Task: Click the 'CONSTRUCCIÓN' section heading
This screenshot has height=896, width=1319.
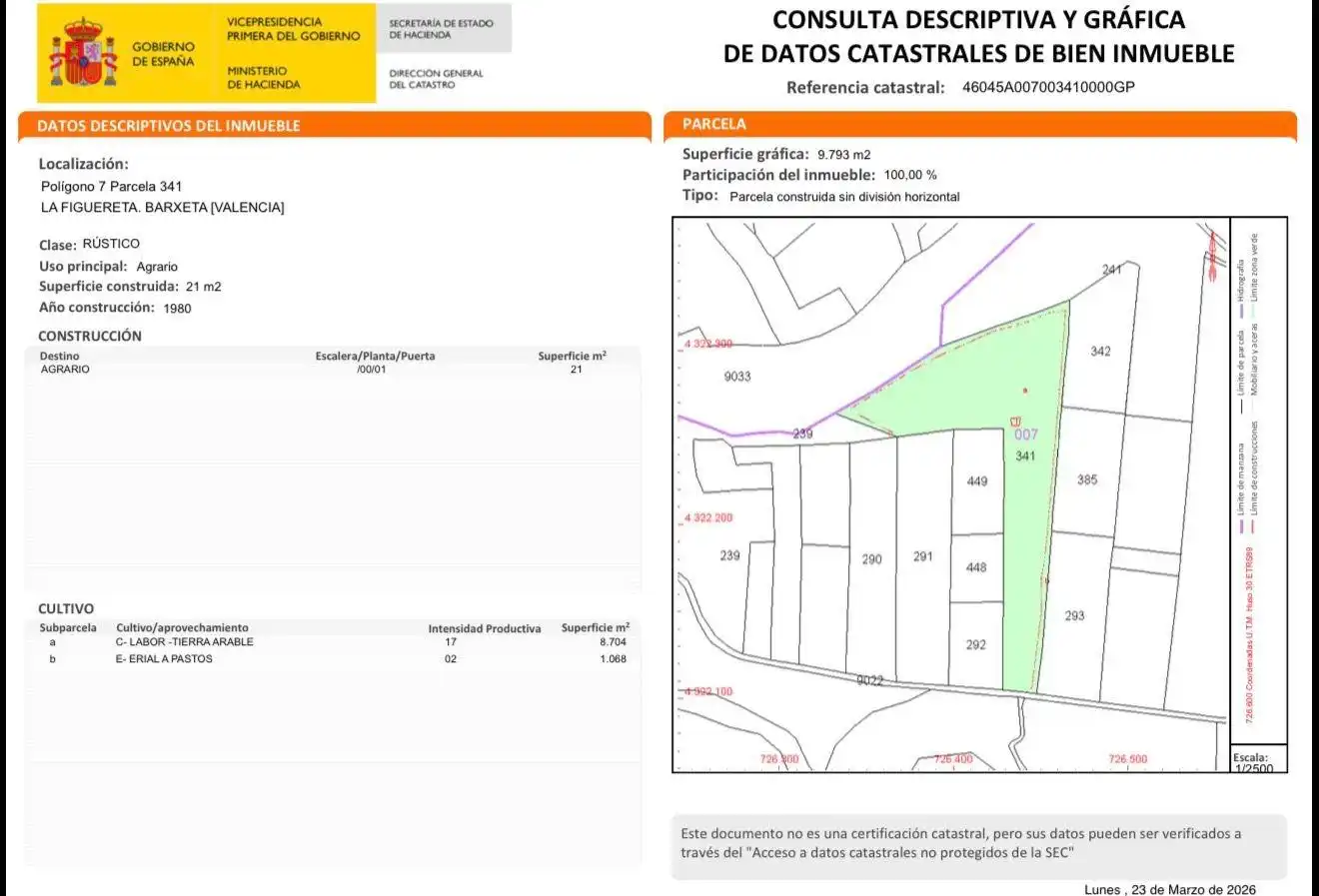Action: pos(90,336)
